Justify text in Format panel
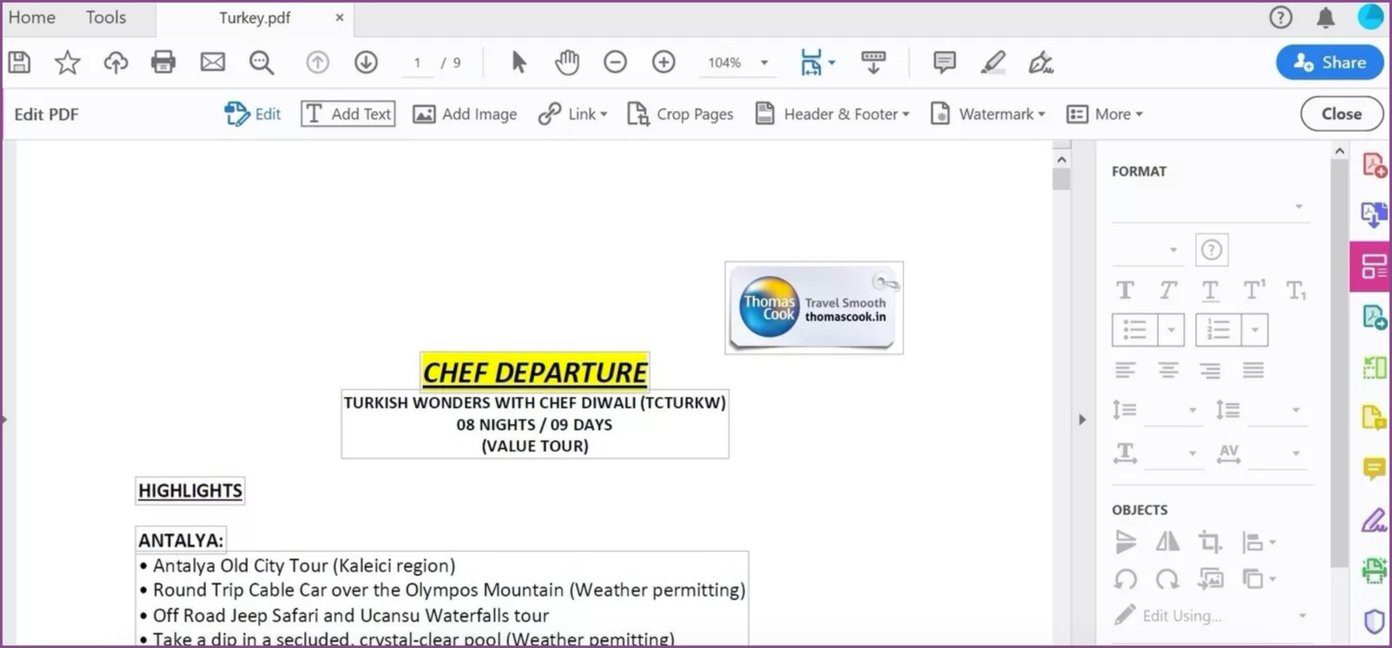1392x648 pixels. pos(1253,371)
